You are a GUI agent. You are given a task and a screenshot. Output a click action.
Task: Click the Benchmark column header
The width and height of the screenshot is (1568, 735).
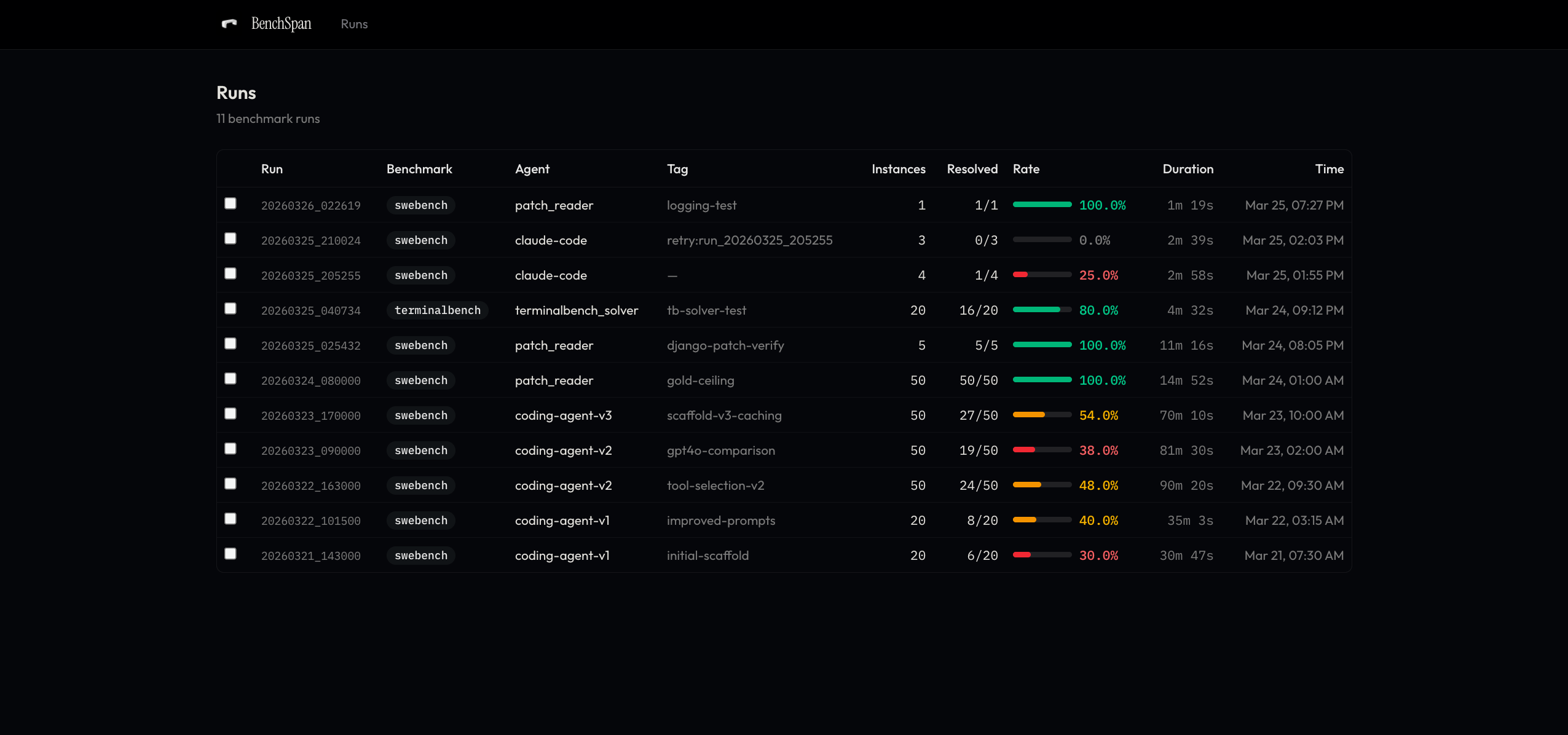[419, 169]
